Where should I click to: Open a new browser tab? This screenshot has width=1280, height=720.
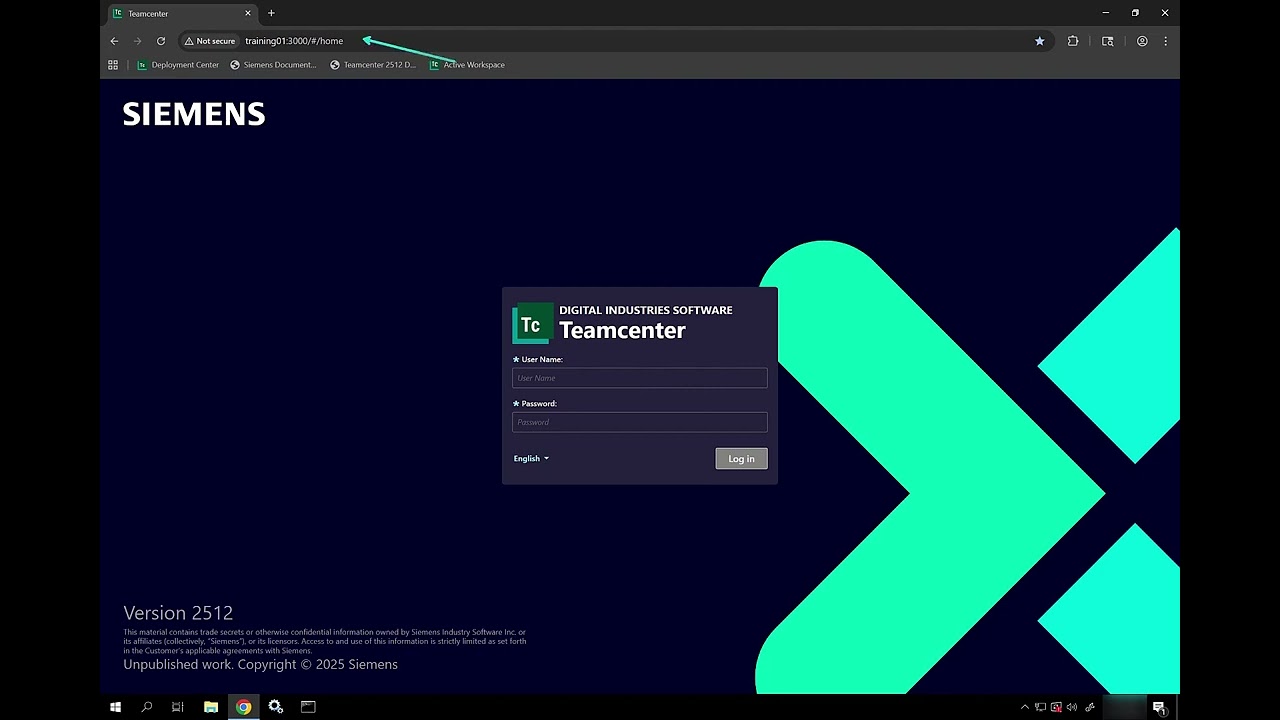click(271, 13)
